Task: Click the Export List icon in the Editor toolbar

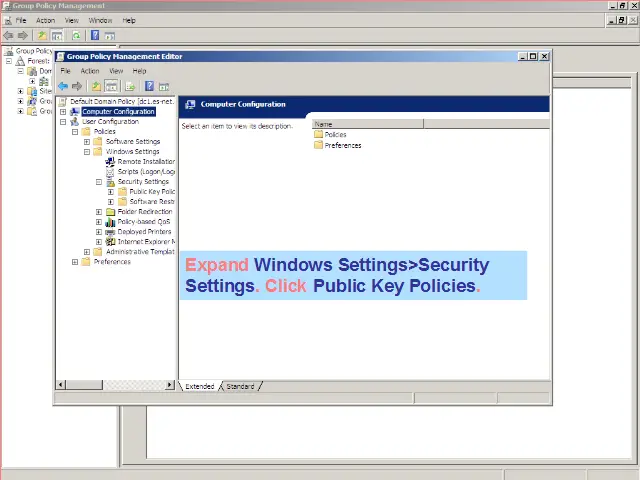Action: coord(130,86)
